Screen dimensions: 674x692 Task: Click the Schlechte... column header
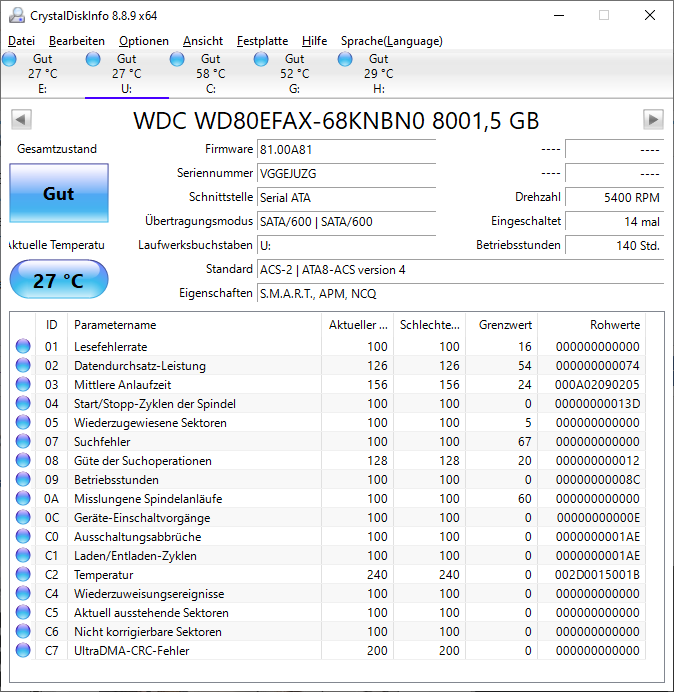(x=430, y=325)
